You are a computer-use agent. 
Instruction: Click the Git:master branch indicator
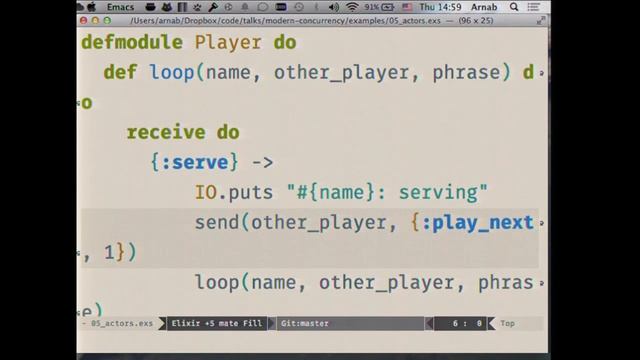point(304,323)
